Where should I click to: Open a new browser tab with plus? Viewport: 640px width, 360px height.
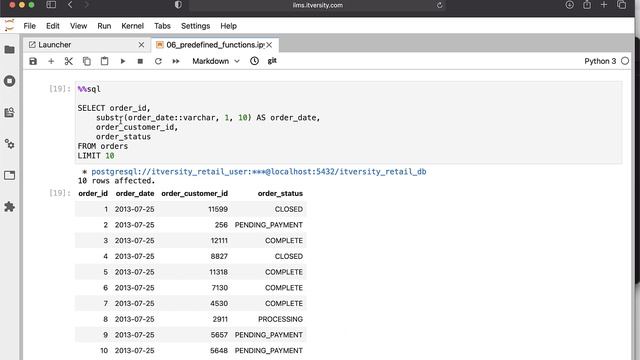[604, 5]
